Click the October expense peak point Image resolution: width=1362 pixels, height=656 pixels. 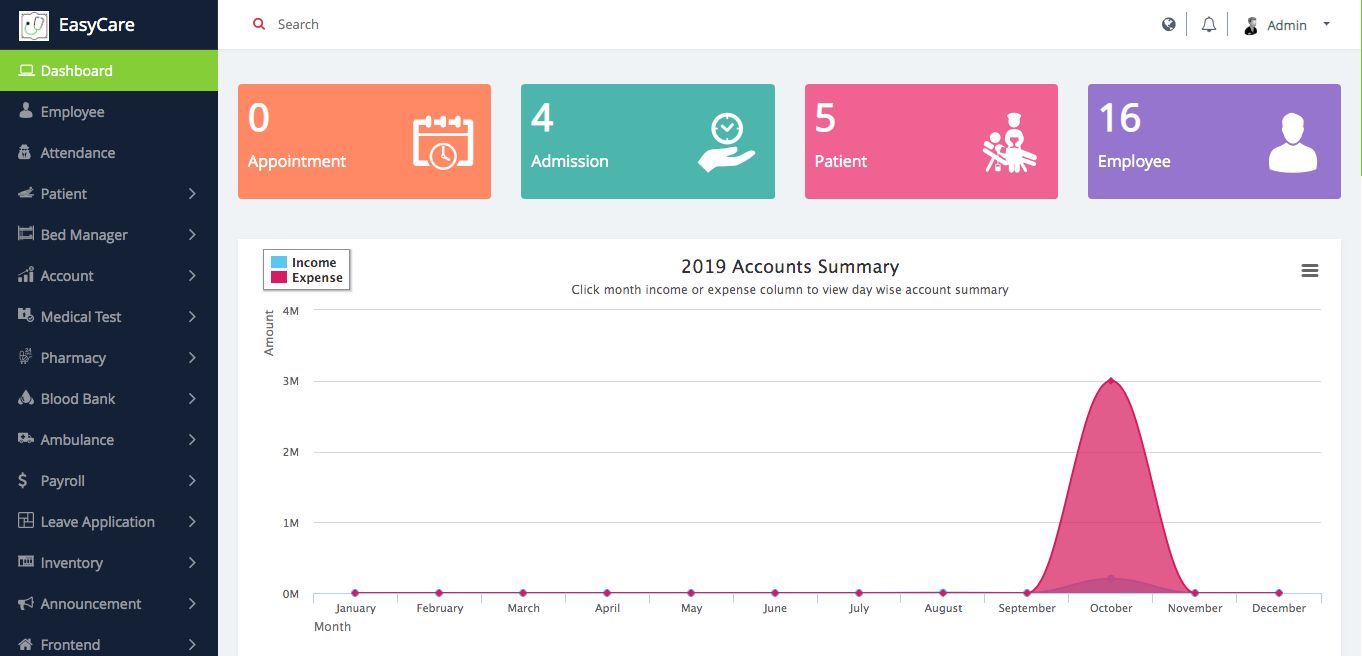coord(1111,381)
